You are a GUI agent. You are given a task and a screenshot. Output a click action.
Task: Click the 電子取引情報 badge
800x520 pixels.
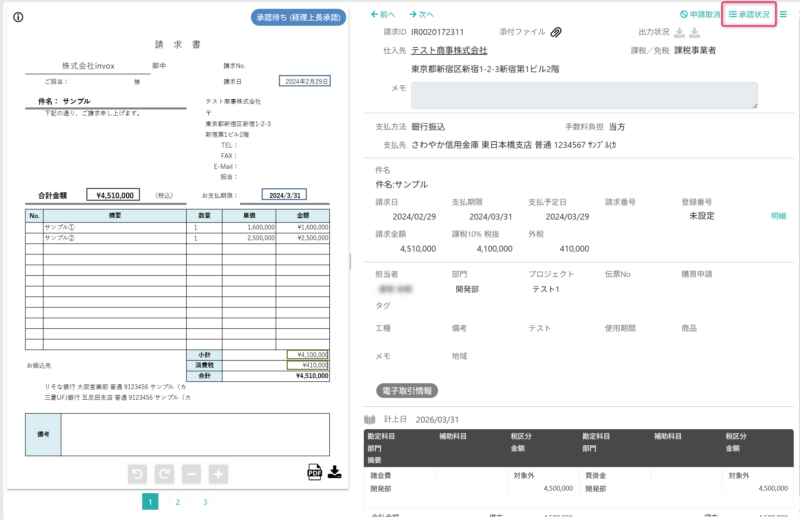tap(407, 391)
